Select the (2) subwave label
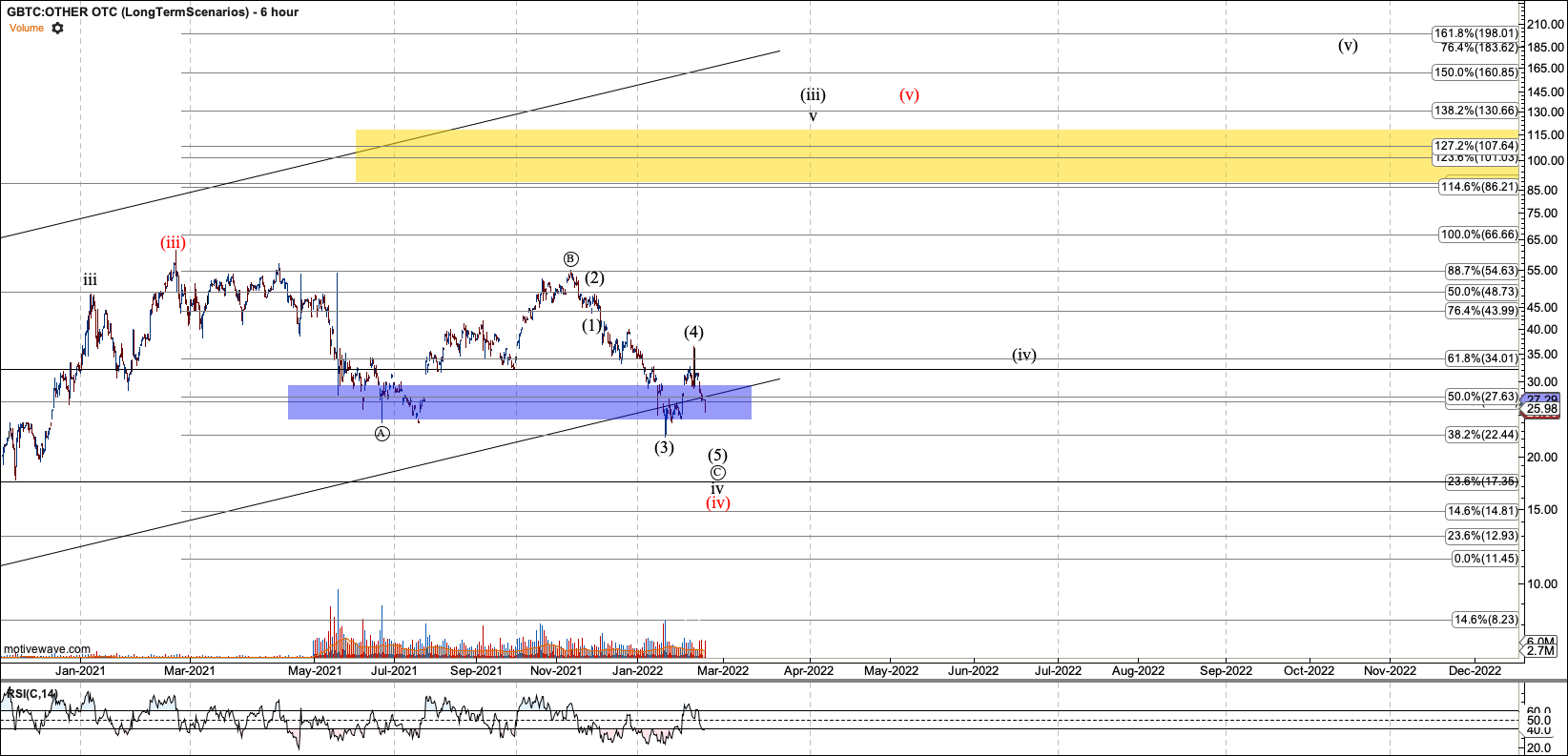Viewport: 1568px width, 756px height. pyautogui.click(x=595, y=278)
